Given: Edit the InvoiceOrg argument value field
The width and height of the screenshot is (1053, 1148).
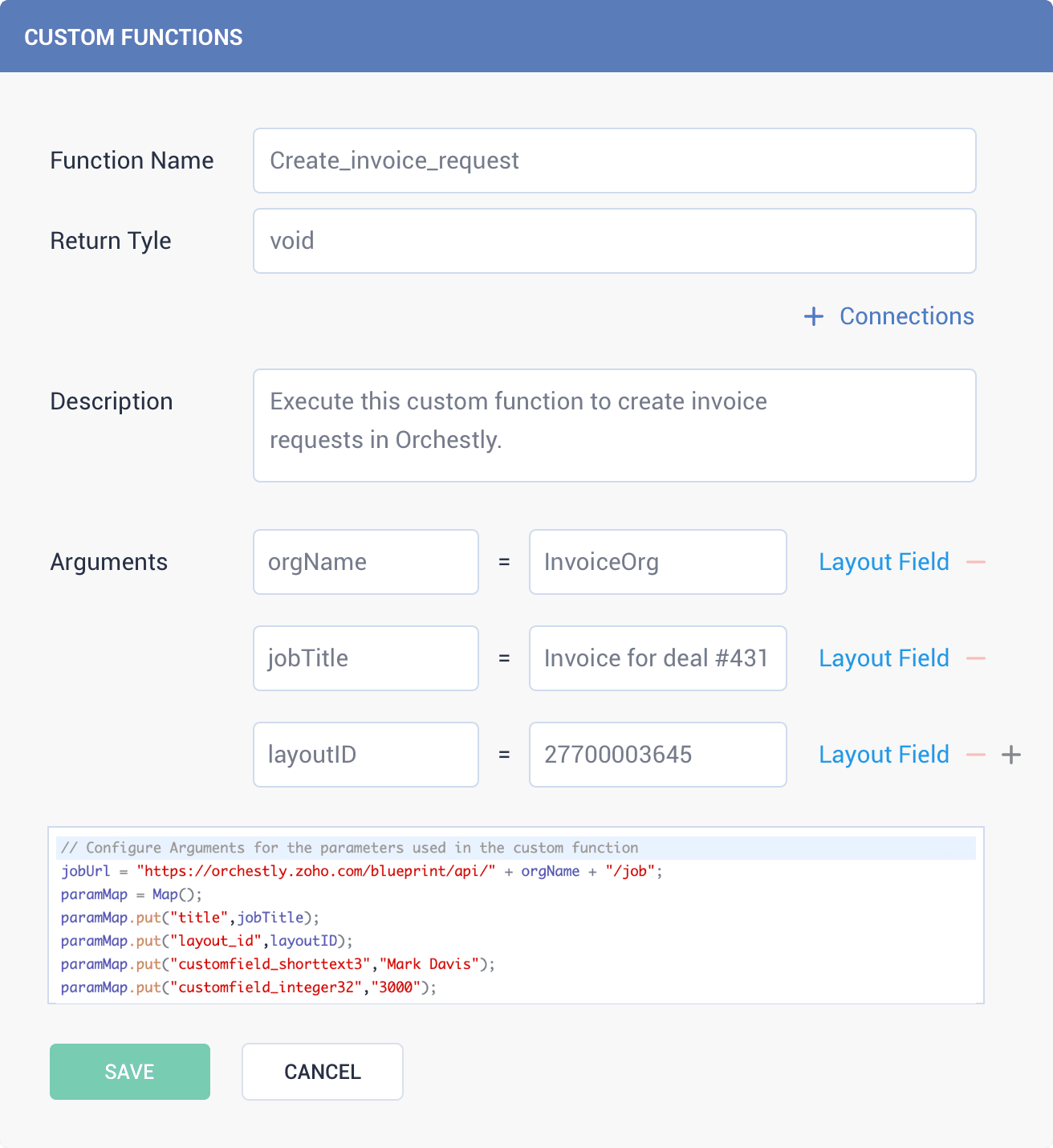Looking at the screenshot, I should pyautogui.click(x=658, y=562).
